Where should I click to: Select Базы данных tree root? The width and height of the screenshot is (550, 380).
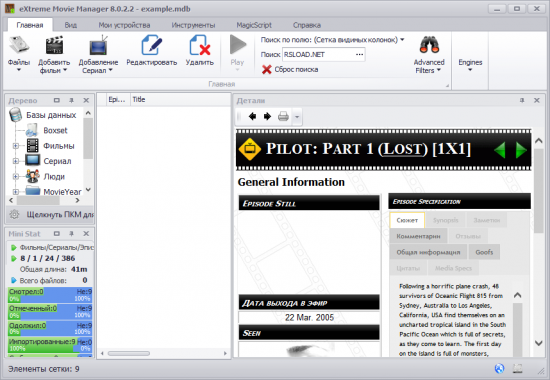[x=51, y=115]
